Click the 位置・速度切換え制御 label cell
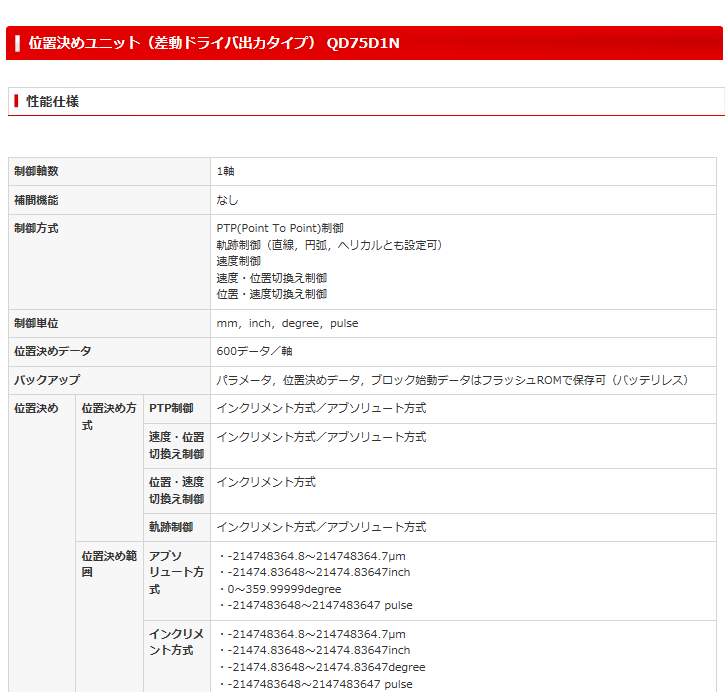This screenshot has width=725, height=692. 176,490
